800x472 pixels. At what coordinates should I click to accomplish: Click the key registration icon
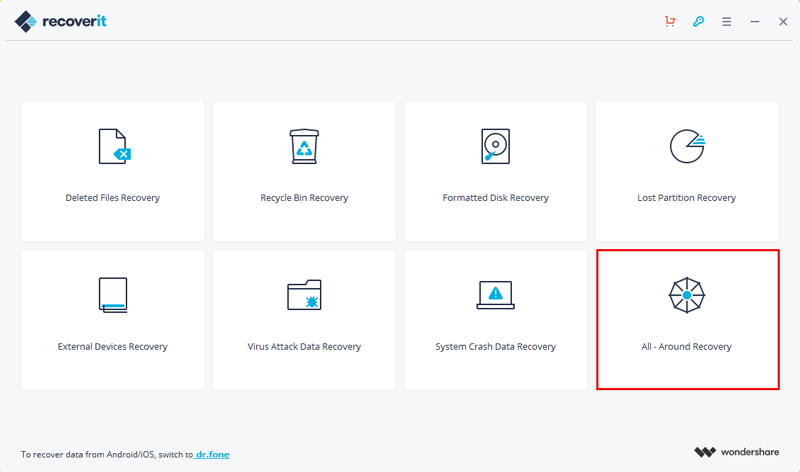(698, 21)
